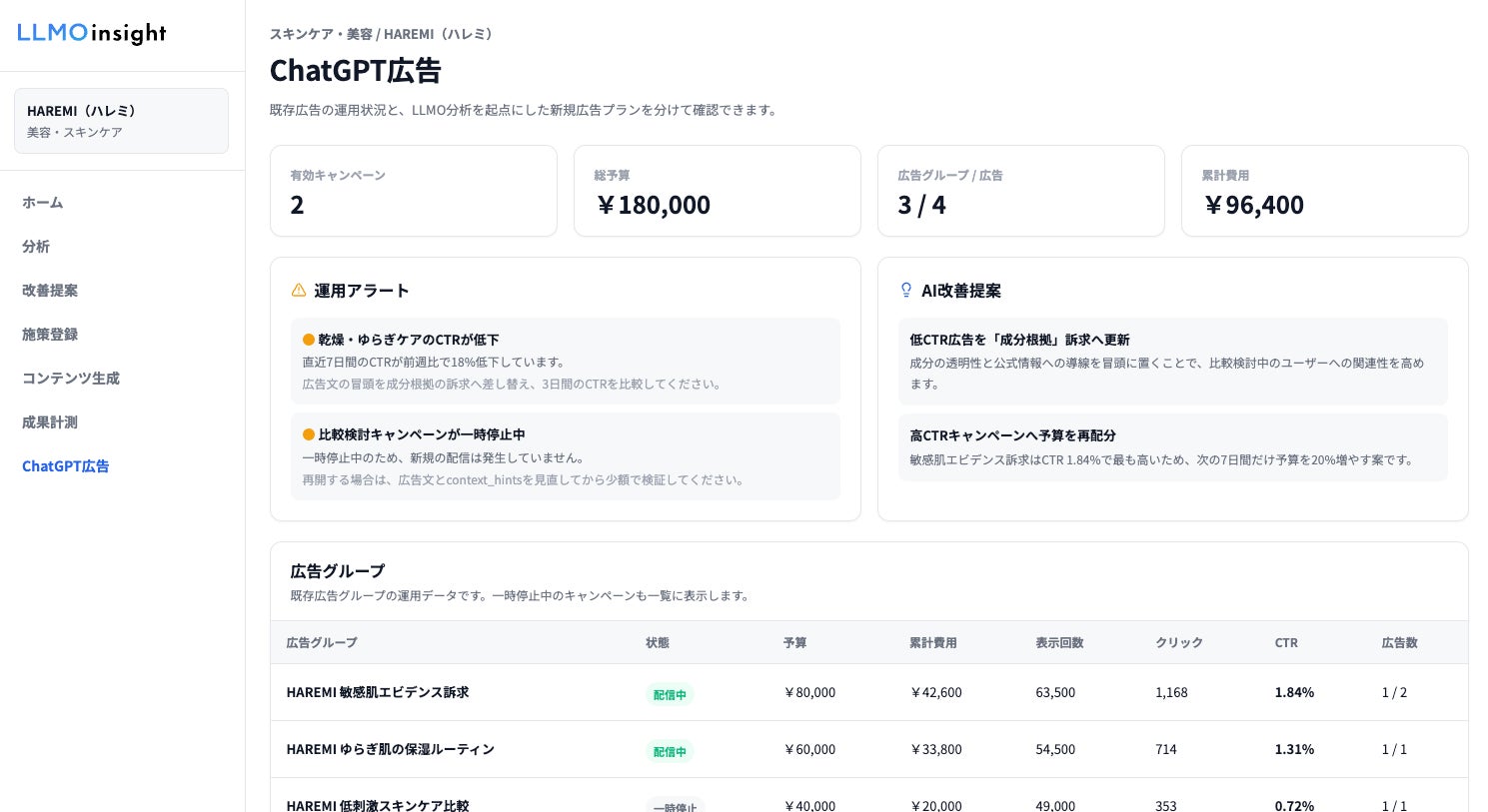This screenshot has height=812, width=1488.
Task: Click the LLMO insight logo
Action: pyautogui.click(x=92, y=33)
